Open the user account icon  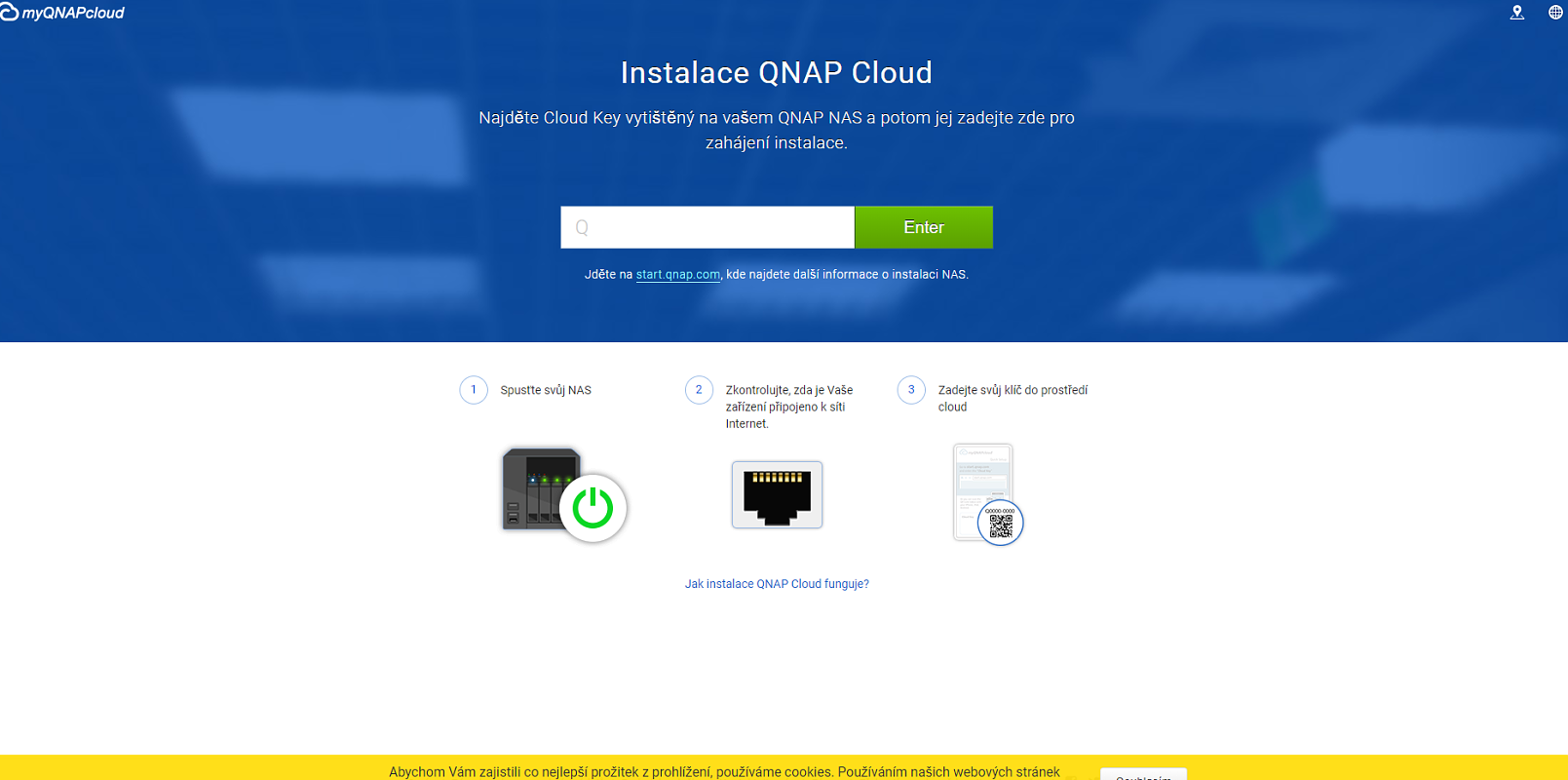pyautogui.click(x=1516, y=13)
